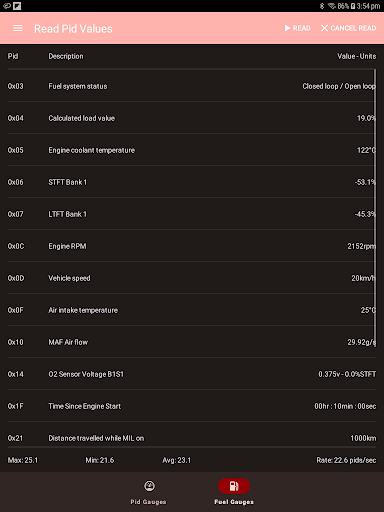Select the MAF Air flow row
The width and height of the screenshot is (384, 512).
tap(192, 342)
